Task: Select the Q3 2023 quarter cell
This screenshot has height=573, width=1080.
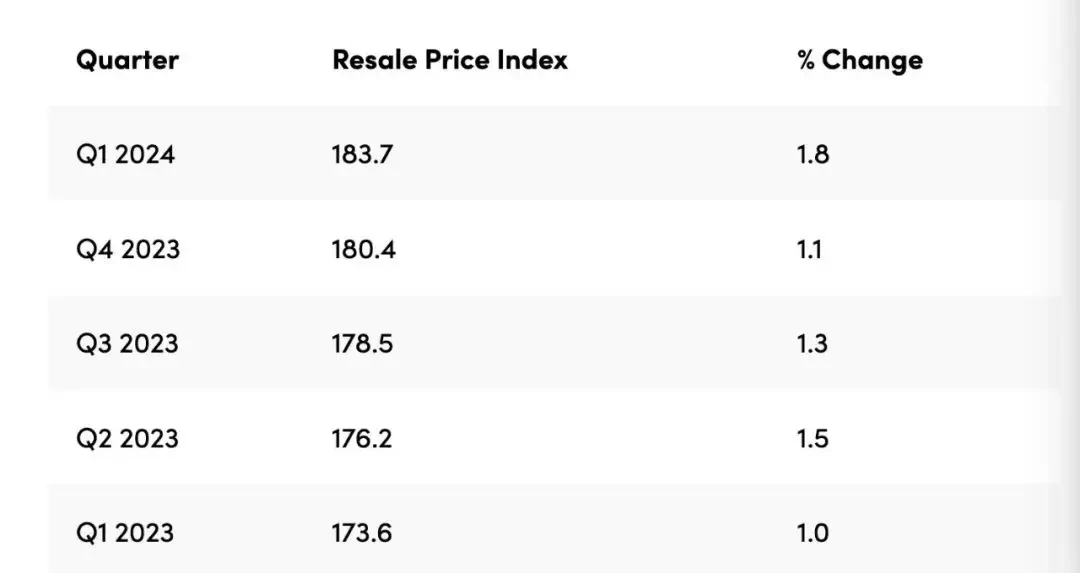Action: coord(127,343)
